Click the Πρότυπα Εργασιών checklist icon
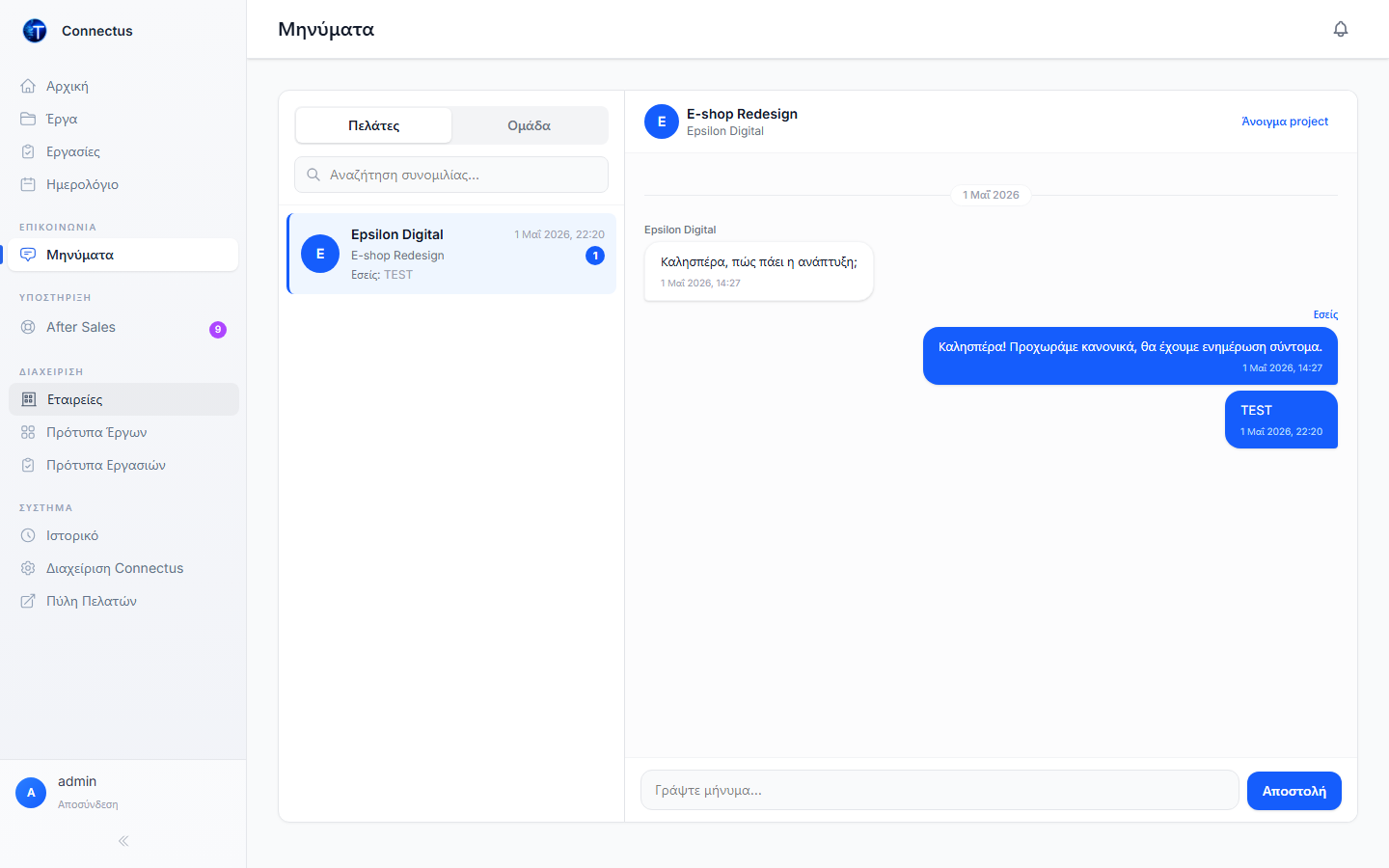Image resolution: width=1389 pixels, height=868 pixels. (28, 465)
